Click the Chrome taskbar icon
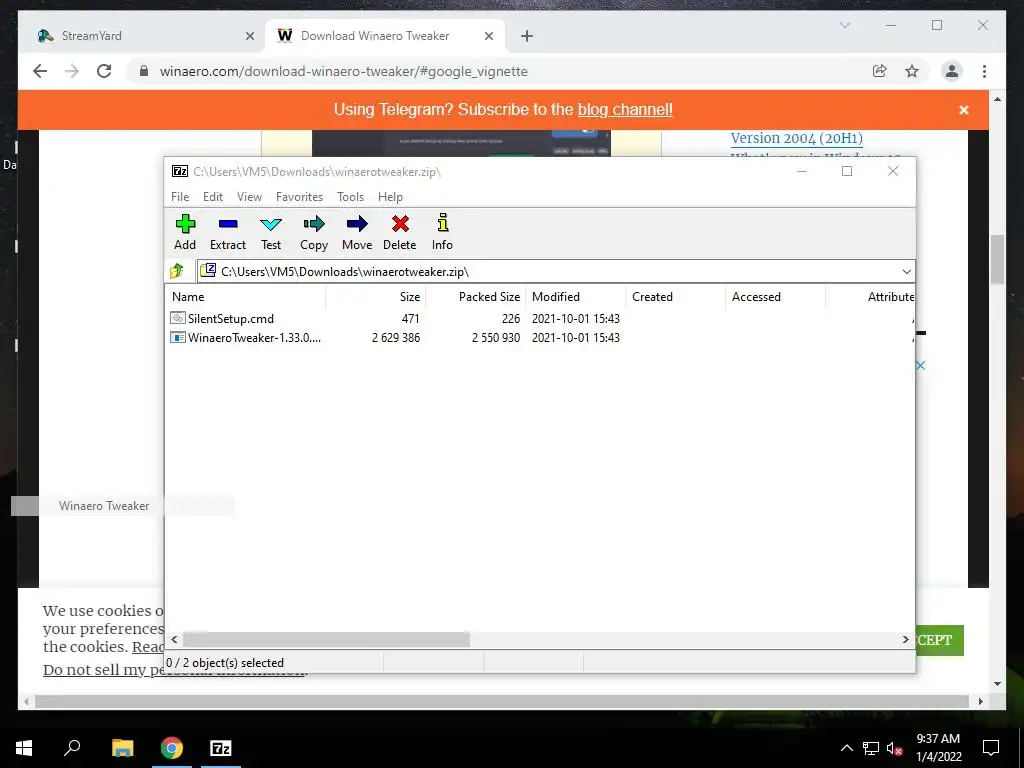 (172, 748)
